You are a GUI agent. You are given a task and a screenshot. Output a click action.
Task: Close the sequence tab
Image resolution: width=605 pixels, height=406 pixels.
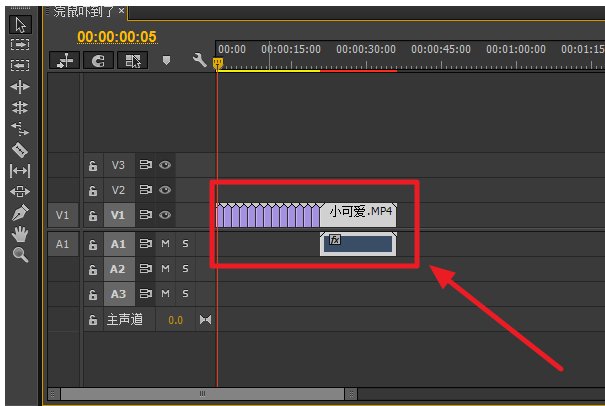(121, 11)
